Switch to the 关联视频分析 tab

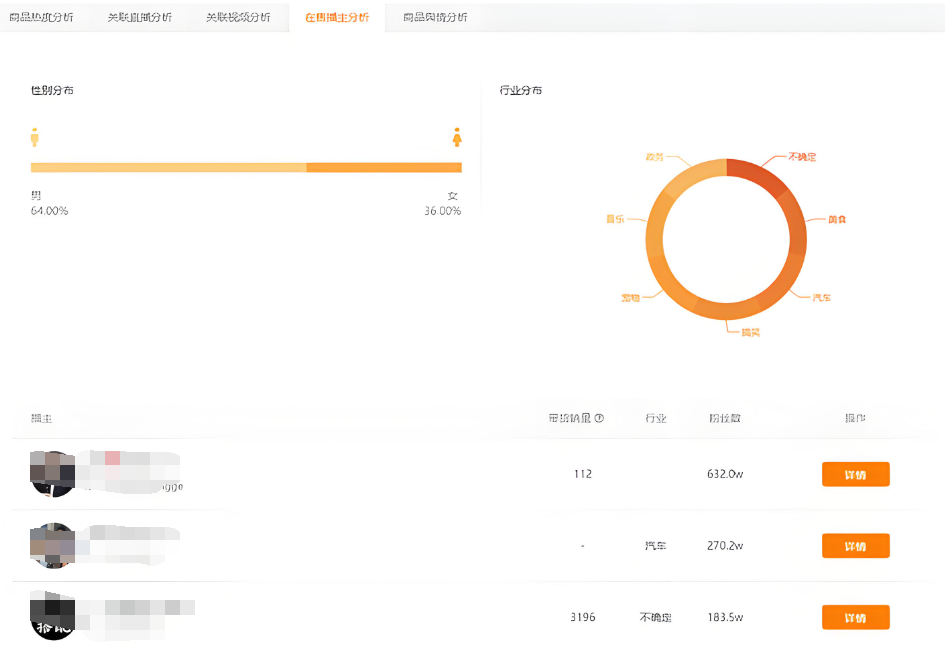238,17
